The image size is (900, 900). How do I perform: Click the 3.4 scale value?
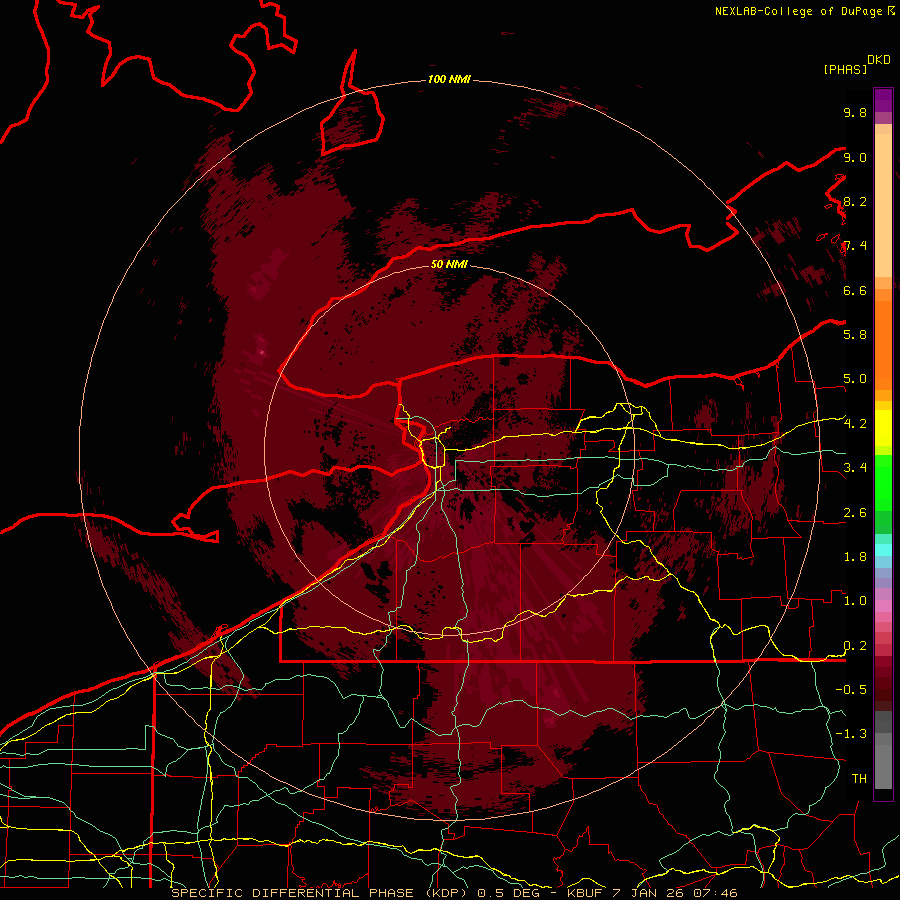point(855,468)
